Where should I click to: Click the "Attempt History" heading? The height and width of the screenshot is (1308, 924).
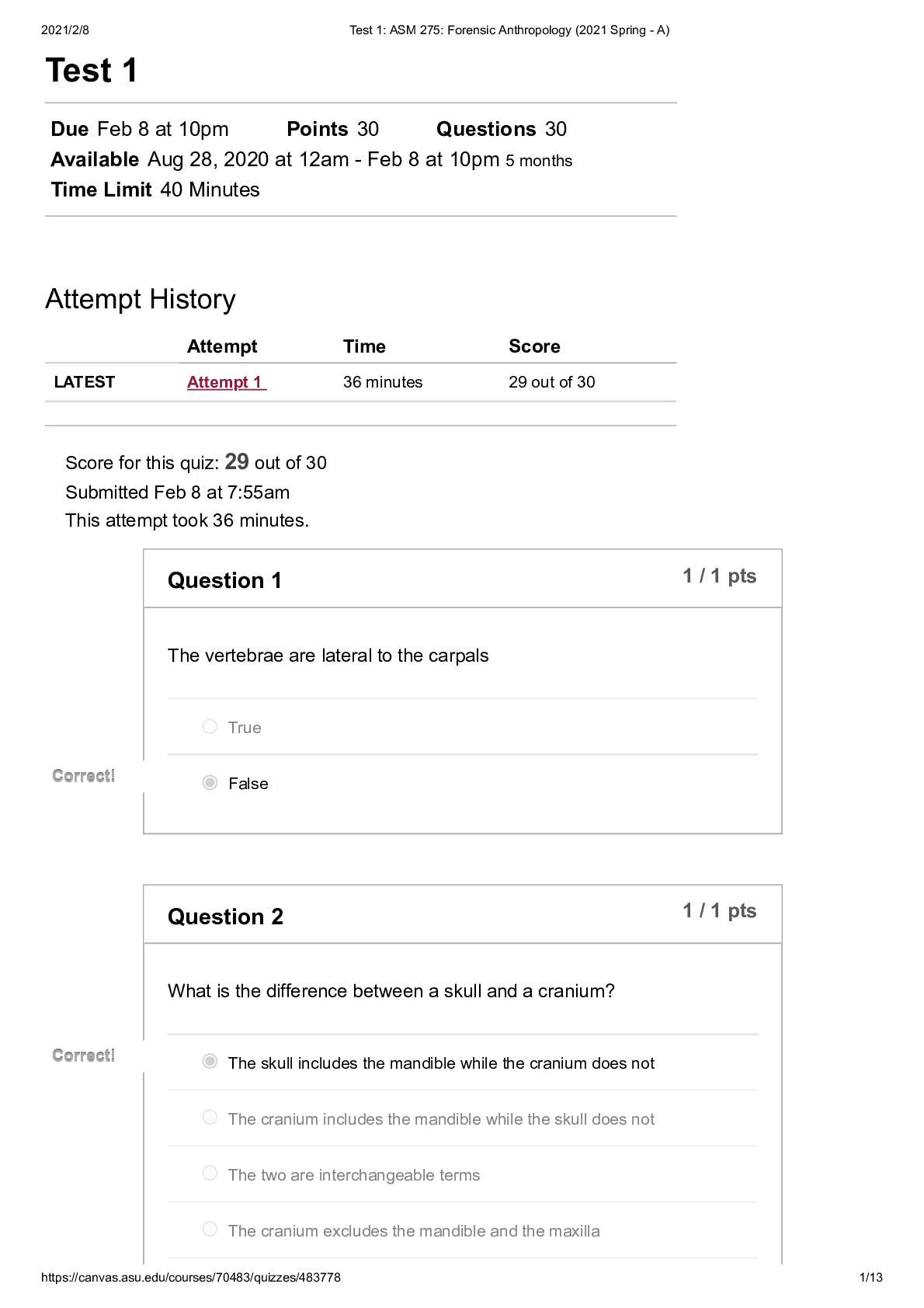(141, 299)
